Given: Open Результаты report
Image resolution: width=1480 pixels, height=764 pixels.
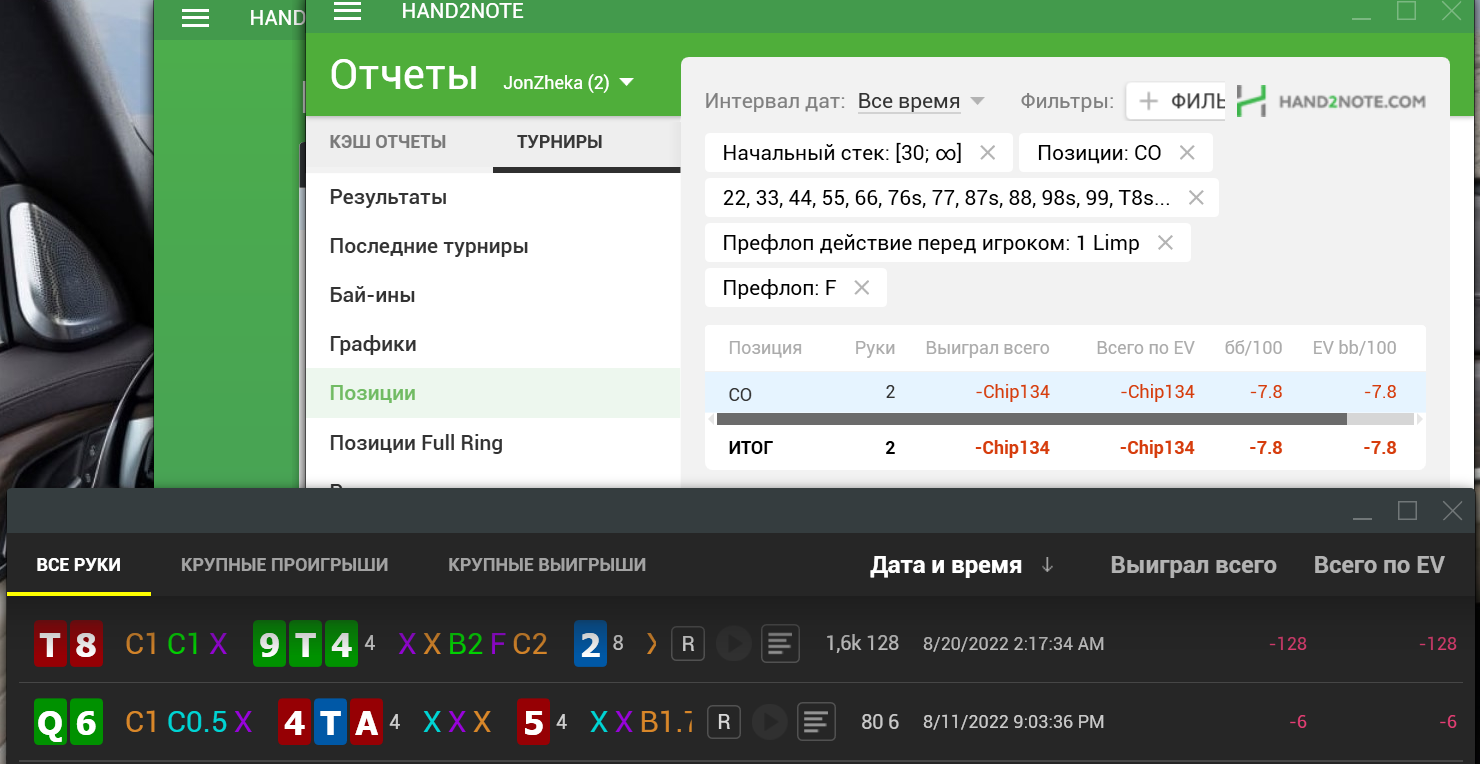Looking at the screenshot, I should 388,197.
